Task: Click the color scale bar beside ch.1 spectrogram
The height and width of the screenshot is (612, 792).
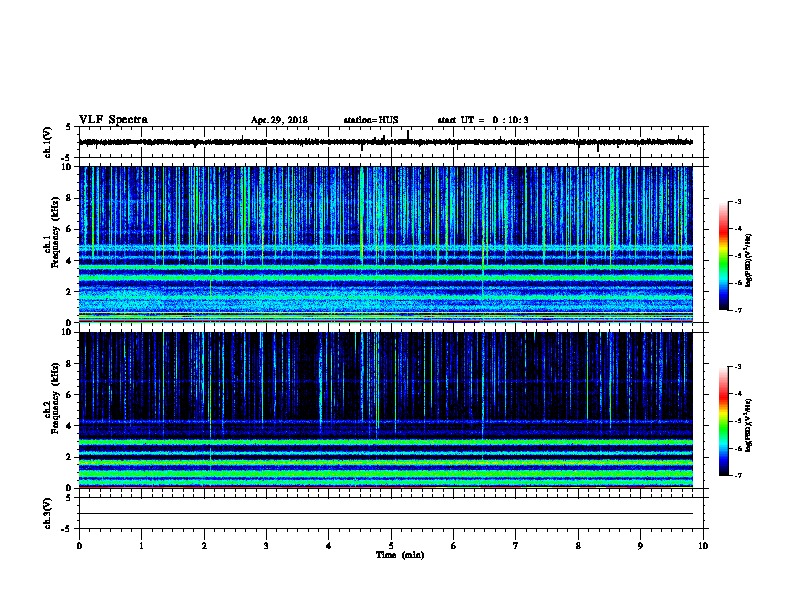Action: [724, 256]
